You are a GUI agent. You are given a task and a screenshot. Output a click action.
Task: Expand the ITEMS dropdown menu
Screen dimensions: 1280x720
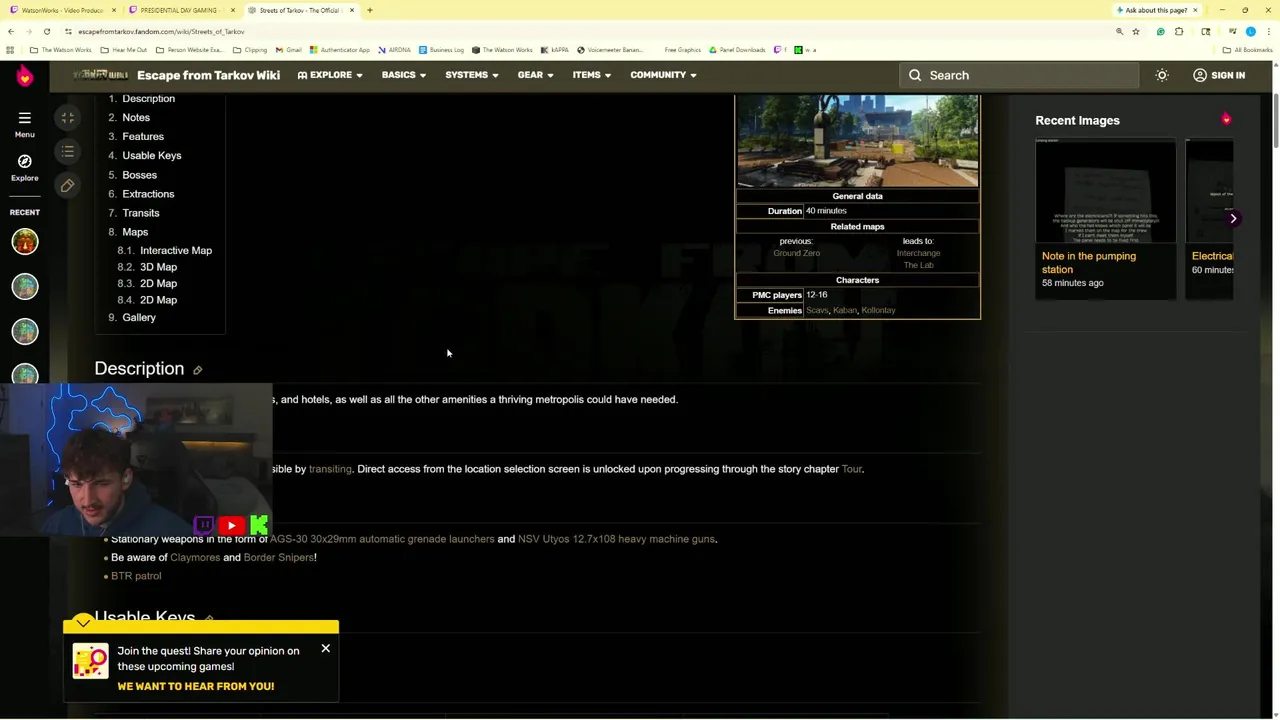(x=591, y=75)
